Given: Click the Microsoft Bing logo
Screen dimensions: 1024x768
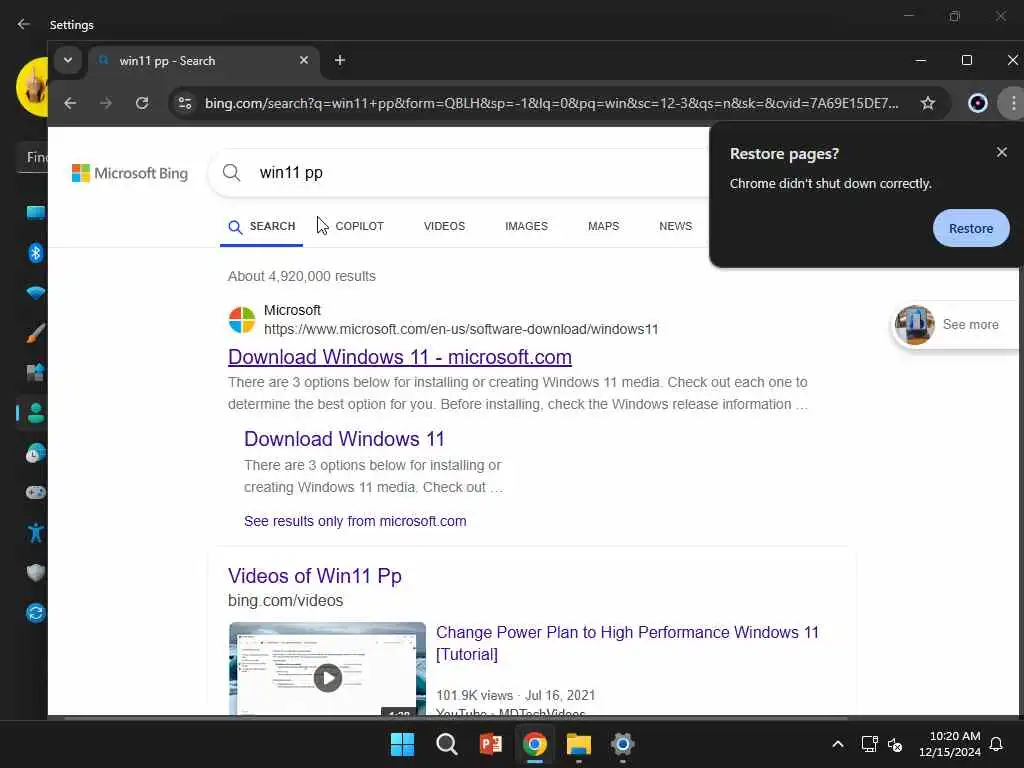Looking at the screenshot, I should [130, 173].
